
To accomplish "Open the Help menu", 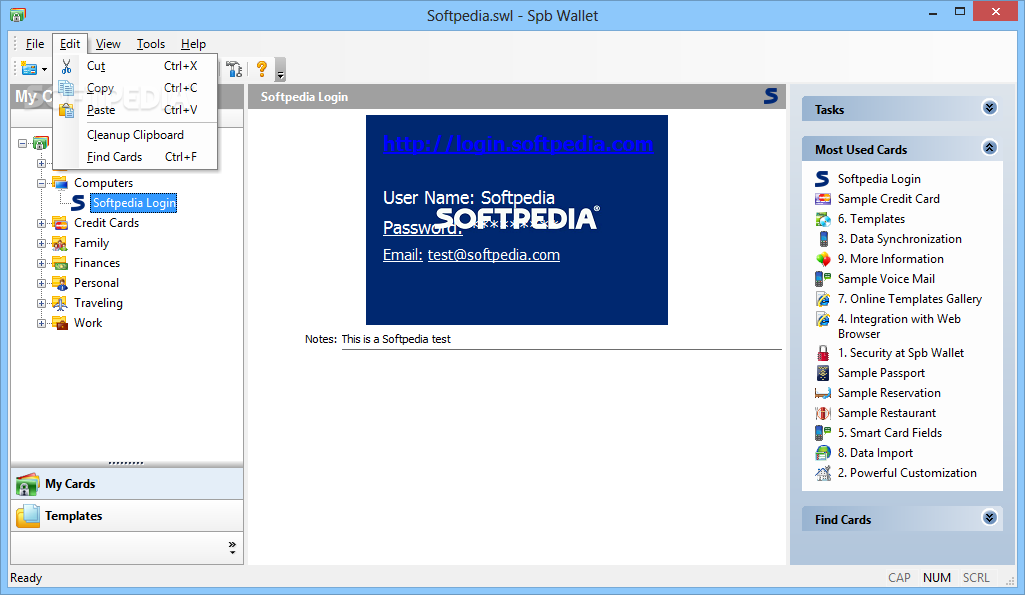I will pyautogui.click(x=193, y=44).
